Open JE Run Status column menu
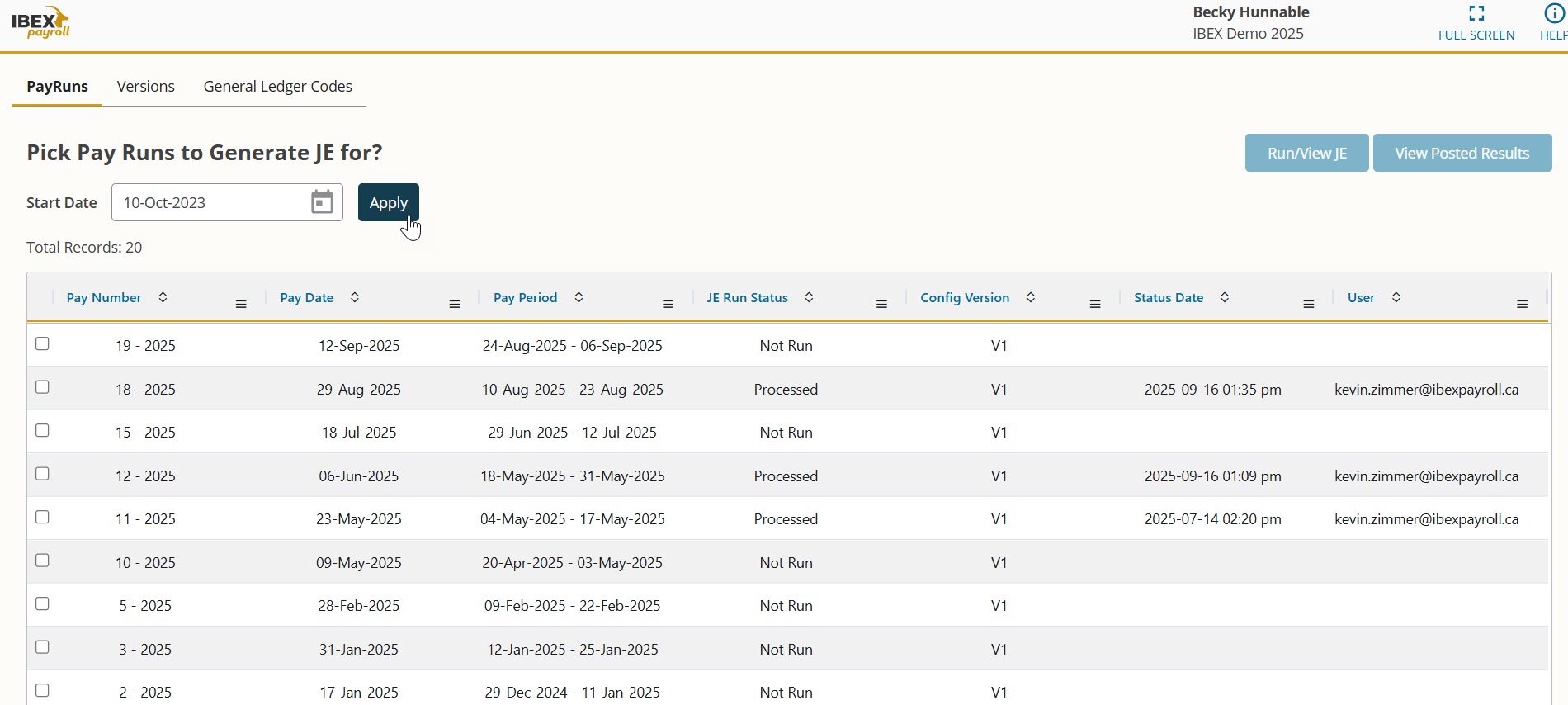 tap(881, 305)
